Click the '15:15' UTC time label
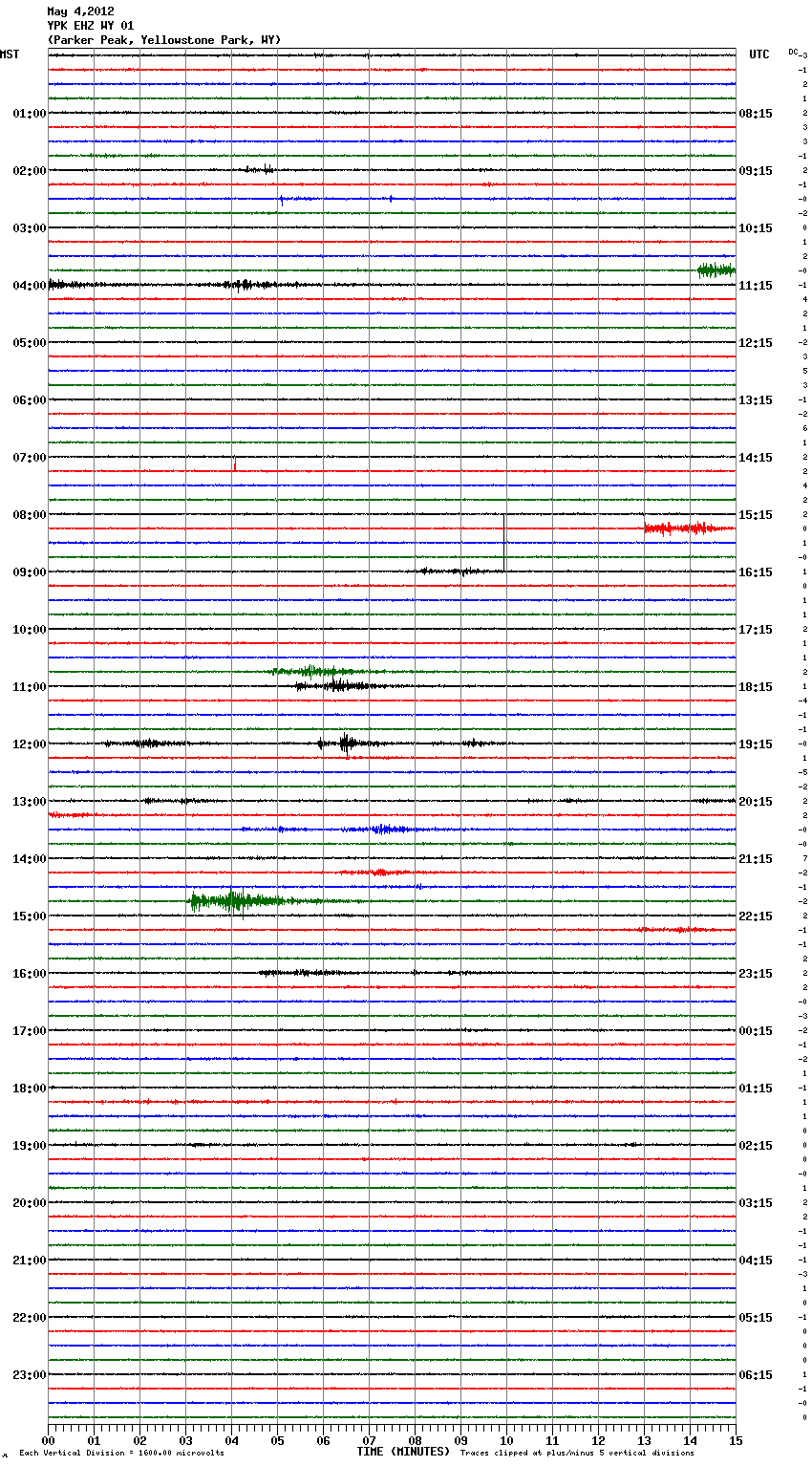Screen dimensions: 812x1466 756,515
